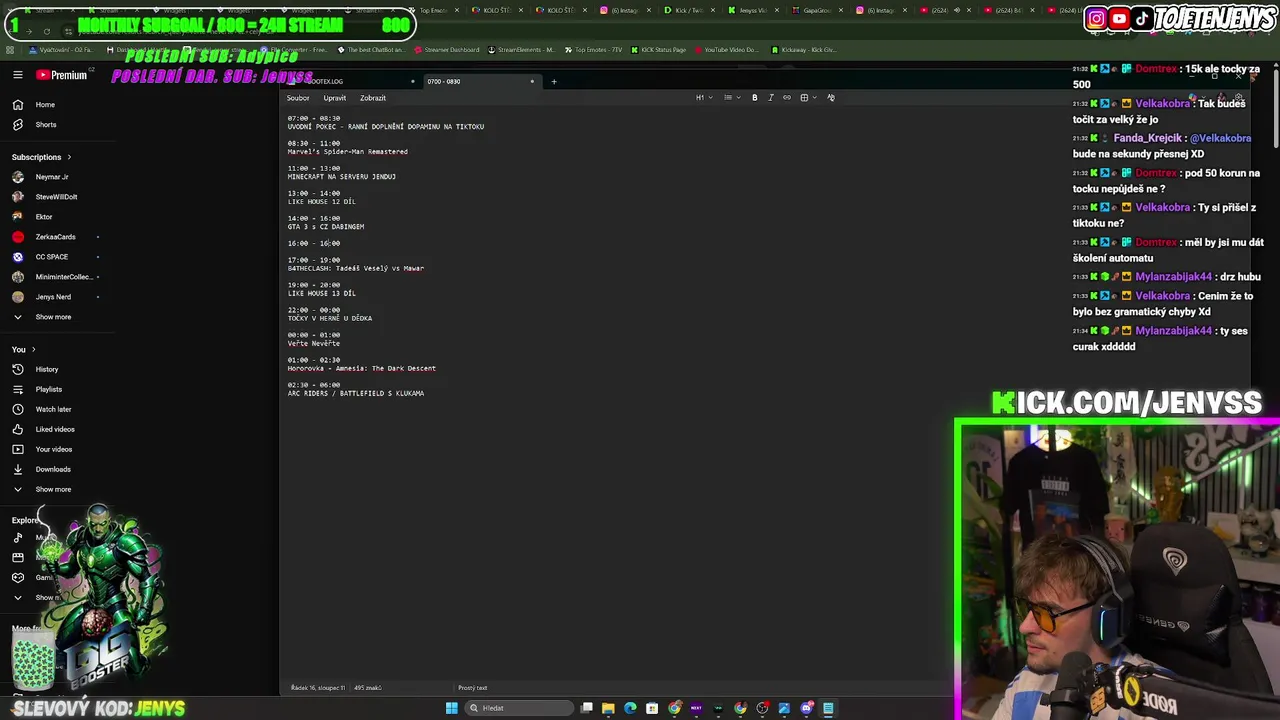Open the Zobrazit menu in Notepad

pos(373,98)
